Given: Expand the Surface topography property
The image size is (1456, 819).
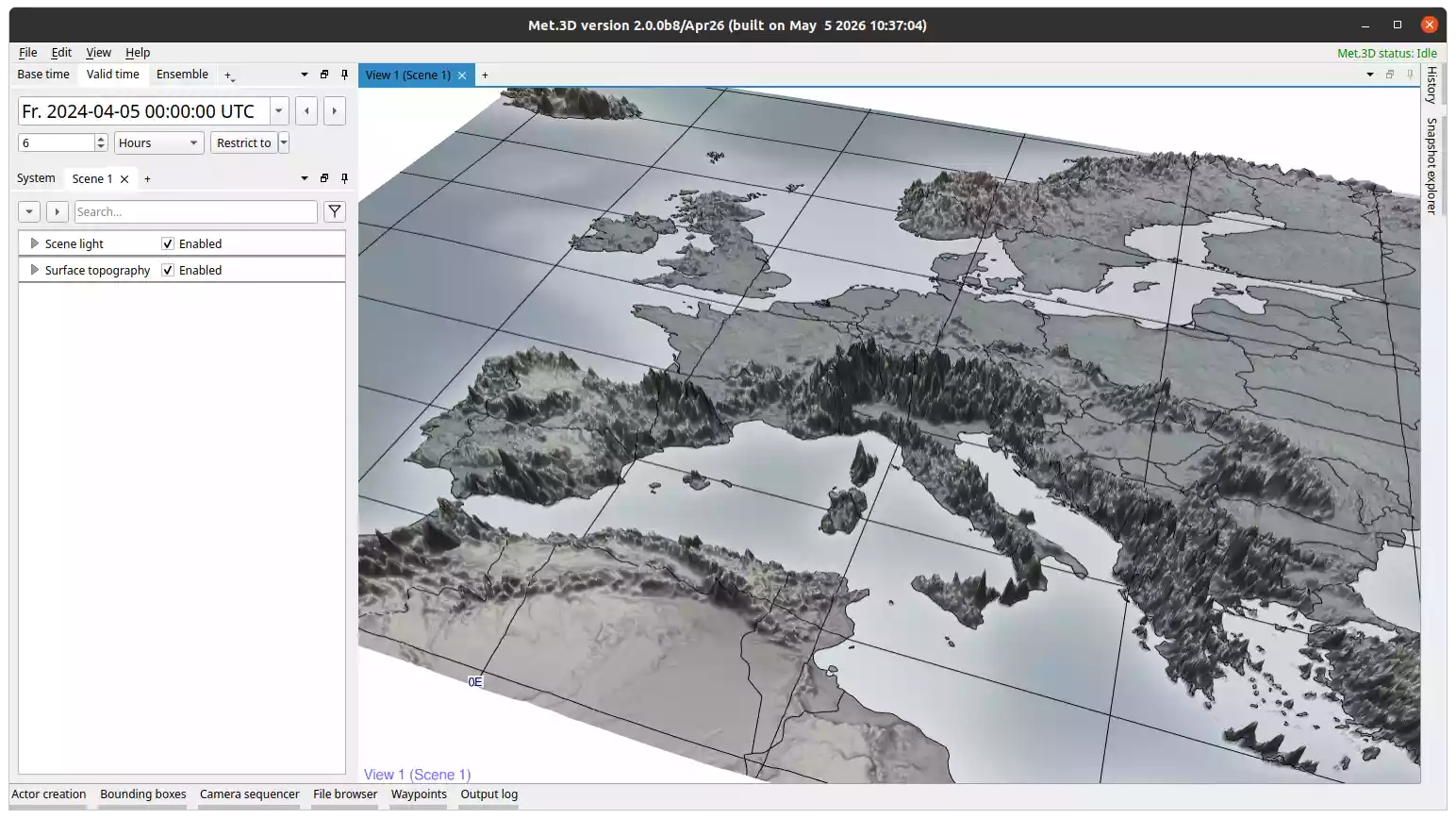Looking at the screenshot, I should 35,270.
